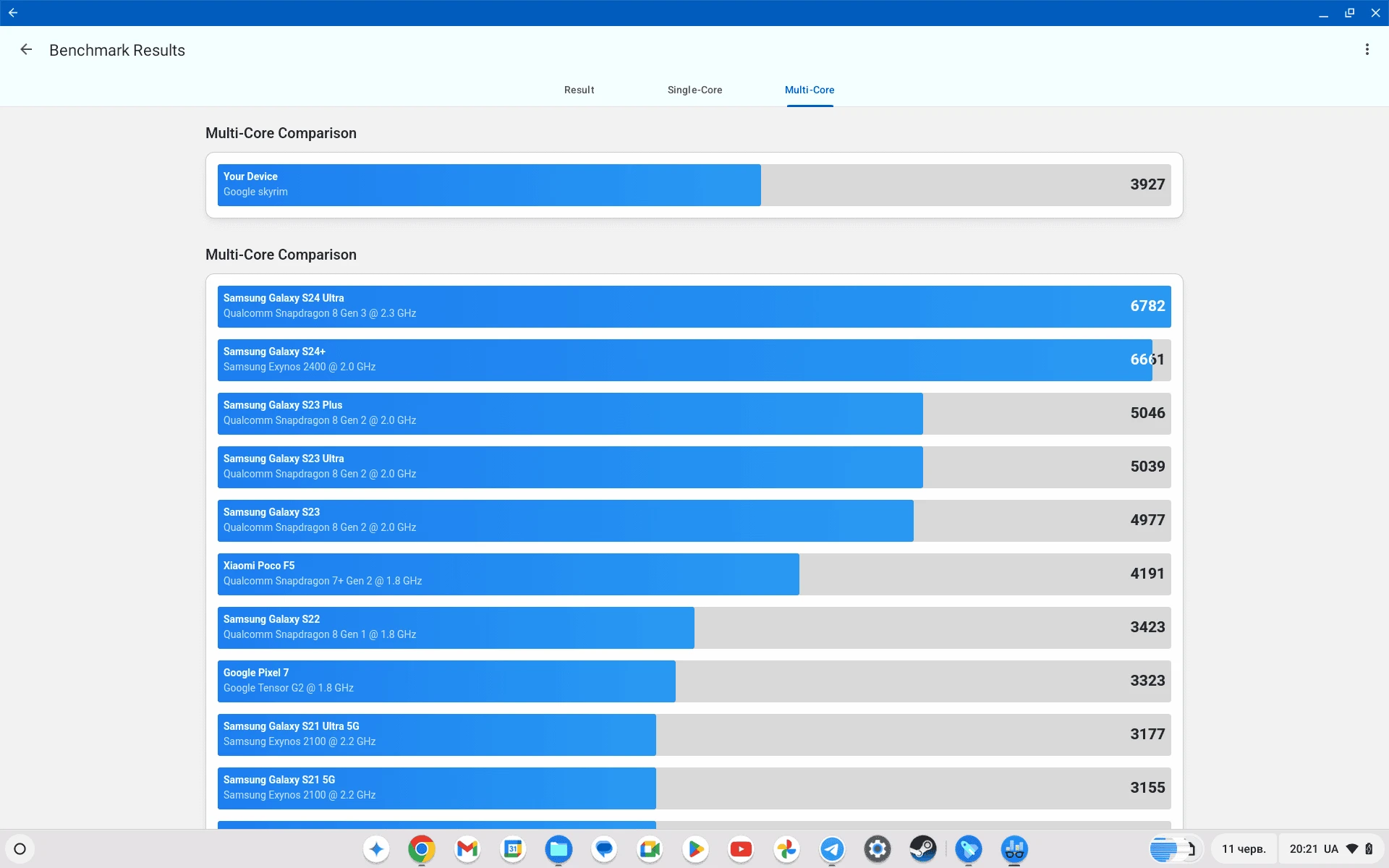Click Samsung Galaxy S21 Ultra 5G label
The width and height of the screenshot is (1389, 868).
pos(291,726)
